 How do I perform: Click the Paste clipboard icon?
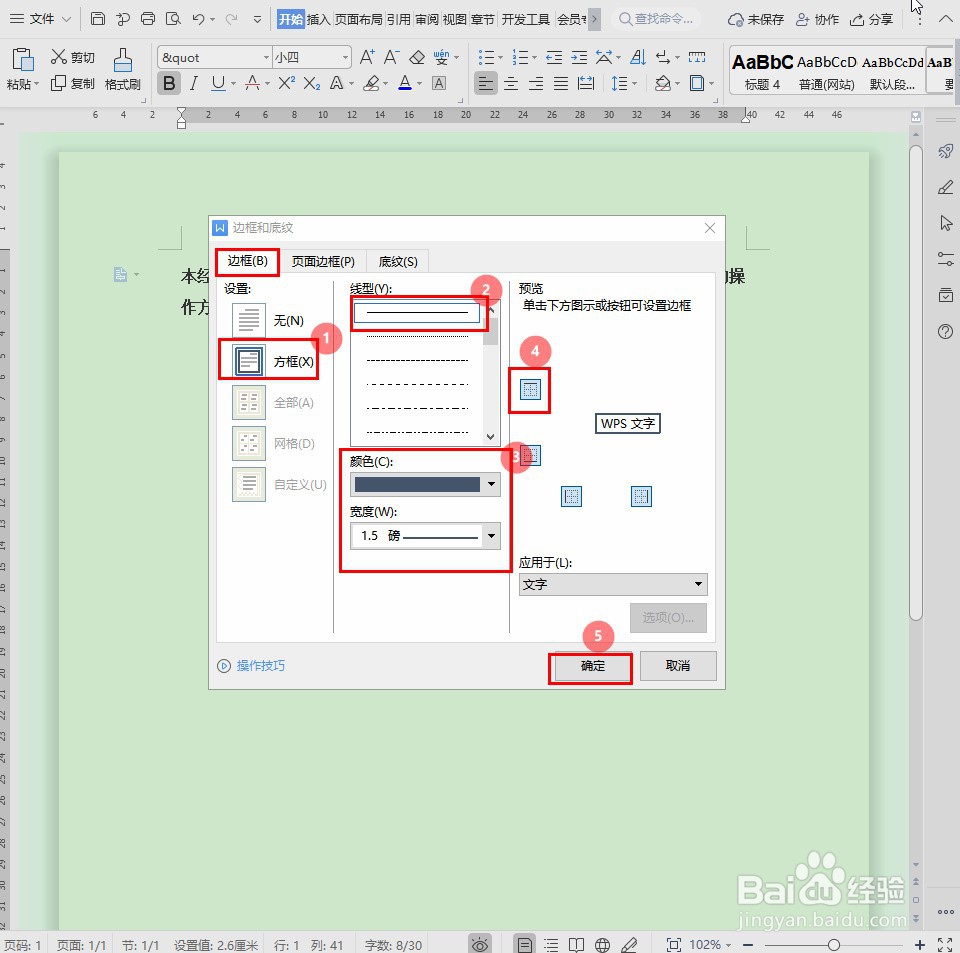[x=23, y=61]
